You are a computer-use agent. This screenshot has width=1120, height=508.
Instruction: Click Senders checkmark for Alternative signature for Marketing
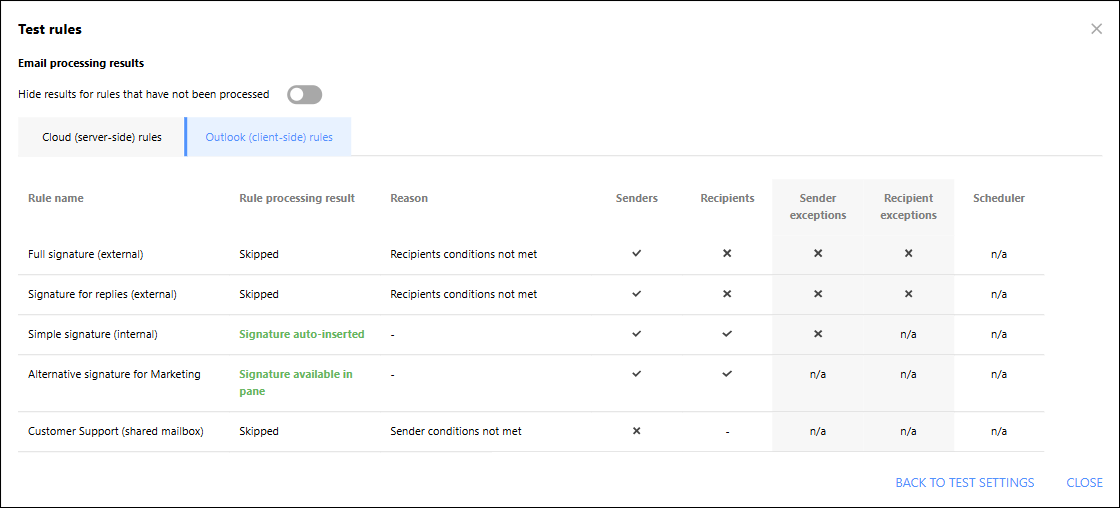coord(636,374)
